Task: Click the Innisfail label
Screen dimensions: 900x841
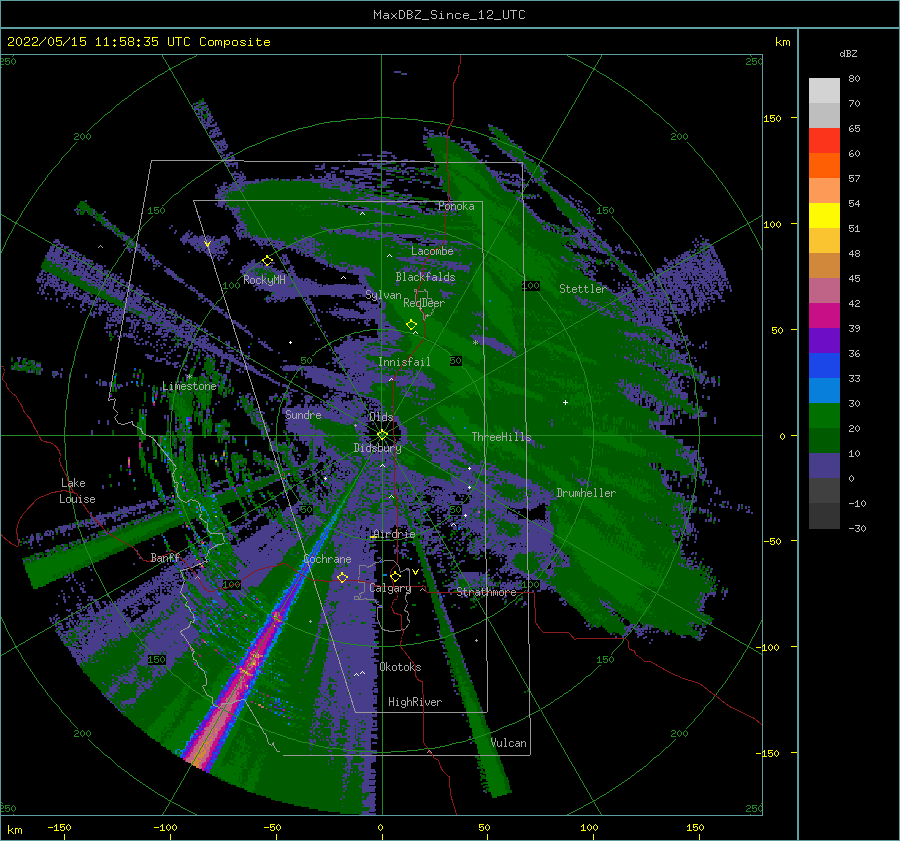Action: click(404, 362)
